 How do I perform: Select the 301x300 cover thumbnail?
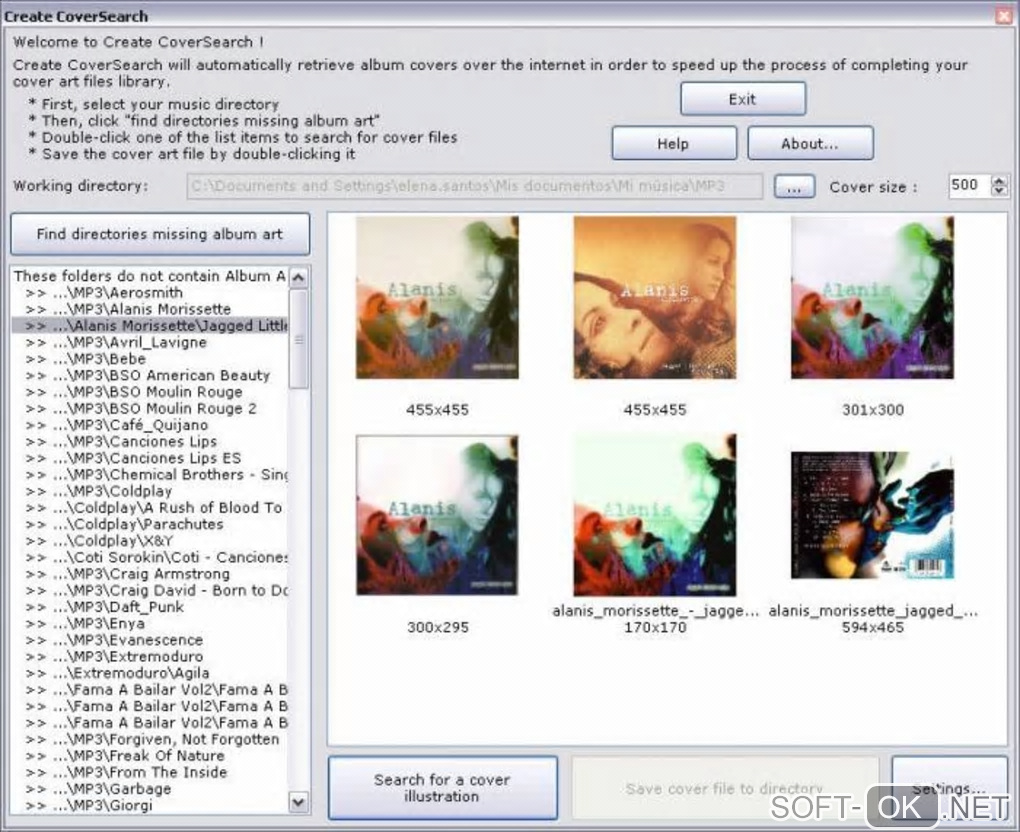[x=872, y=298]
